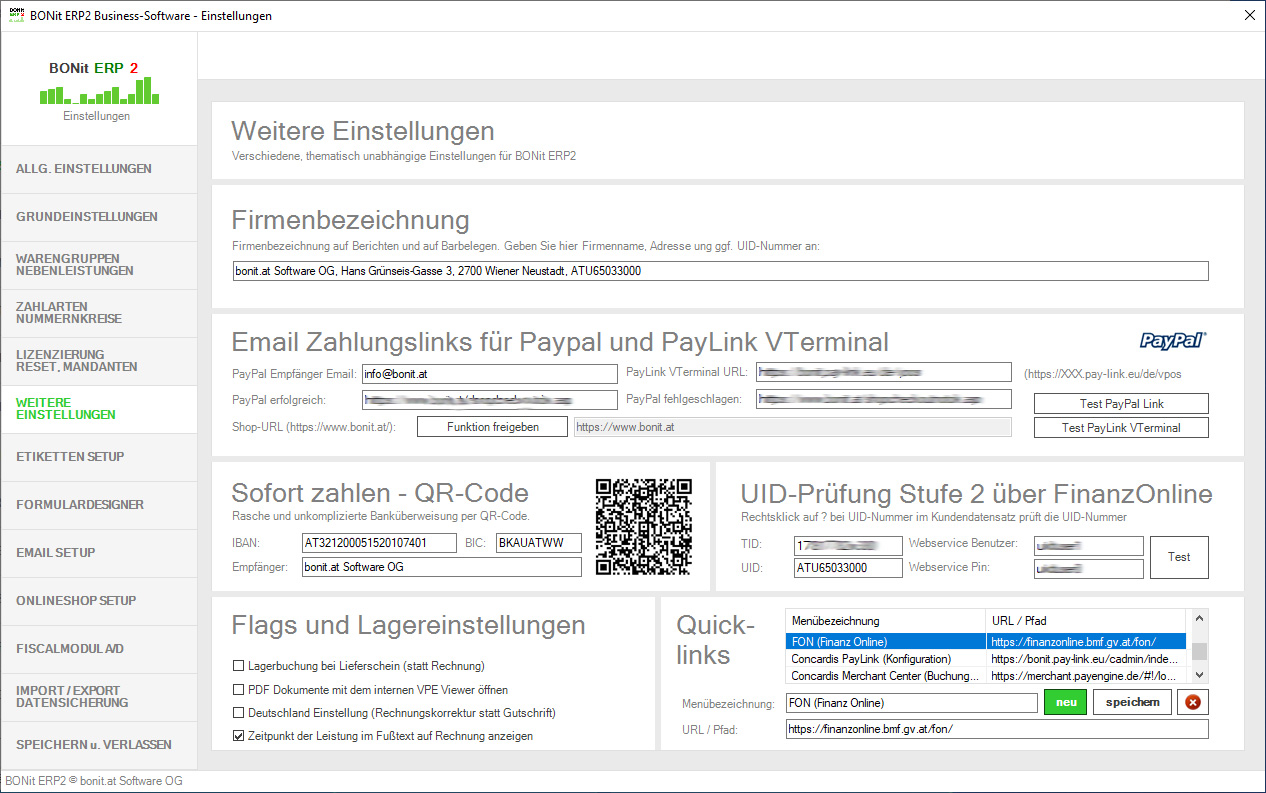Click the https://merchant.payengine.de URL cell
1266x793 pixels.
point(1087,676)
